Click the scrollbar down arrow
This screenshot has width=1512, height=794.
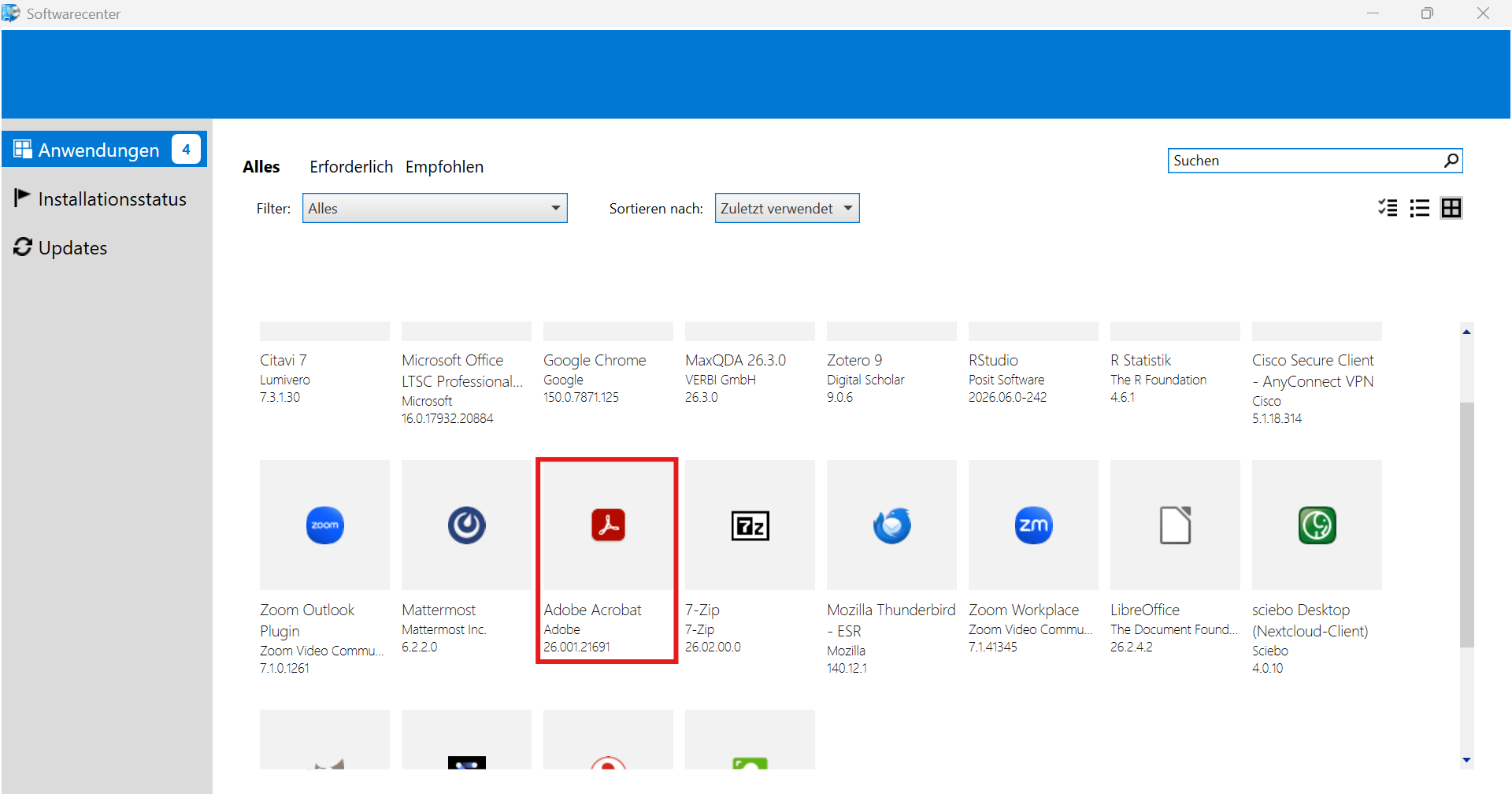pos(1466,760)
